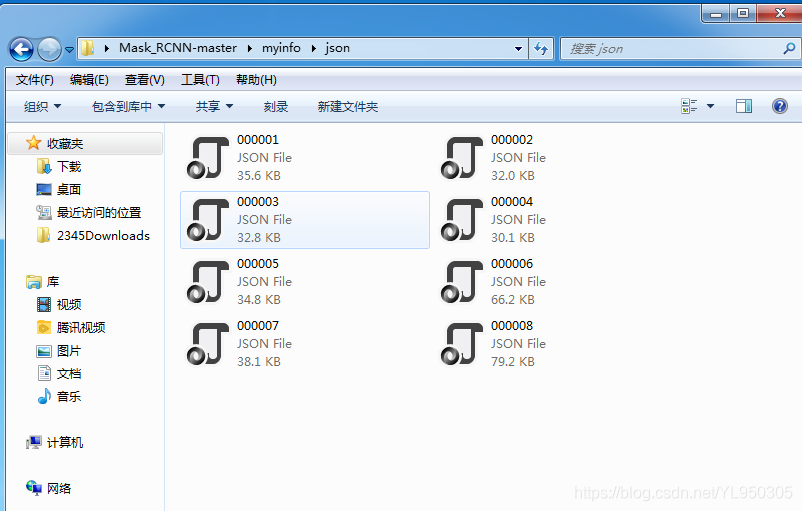Select 计算机 in navigation pane

coord(64,442)
